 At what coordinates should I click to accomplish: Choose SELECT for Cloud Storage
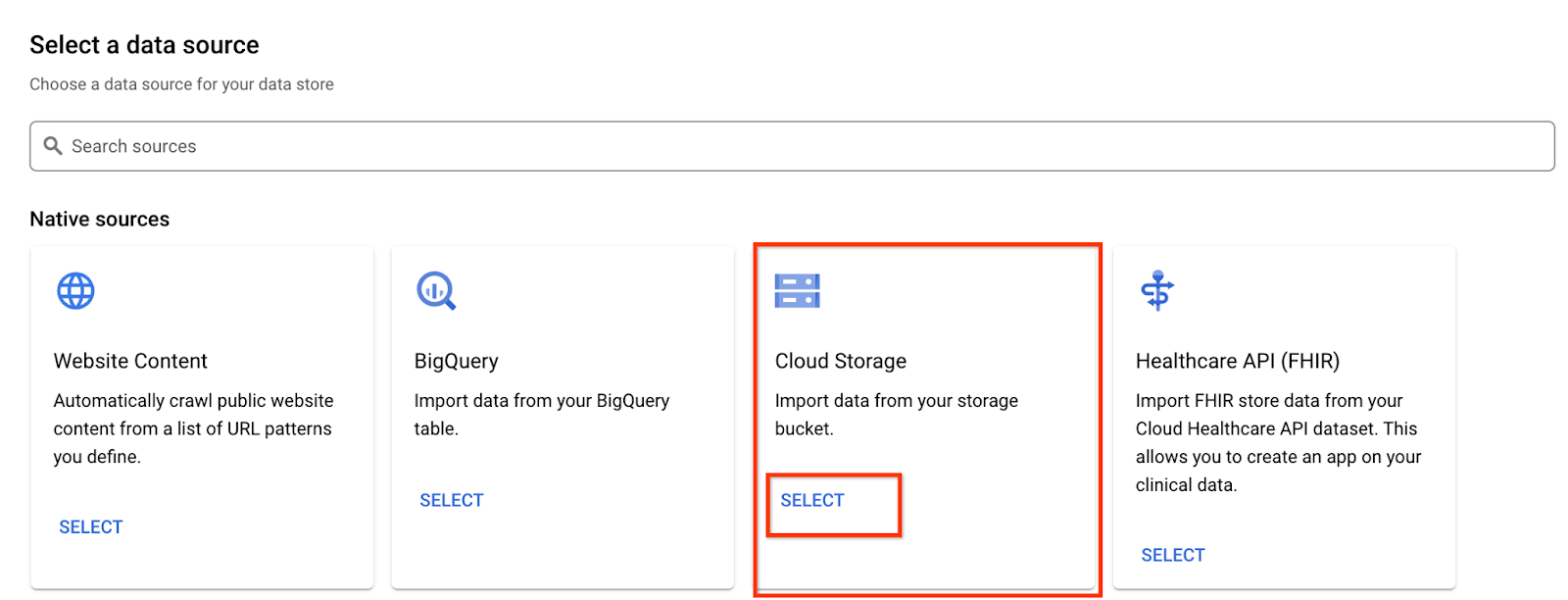[x=812, y=501]
